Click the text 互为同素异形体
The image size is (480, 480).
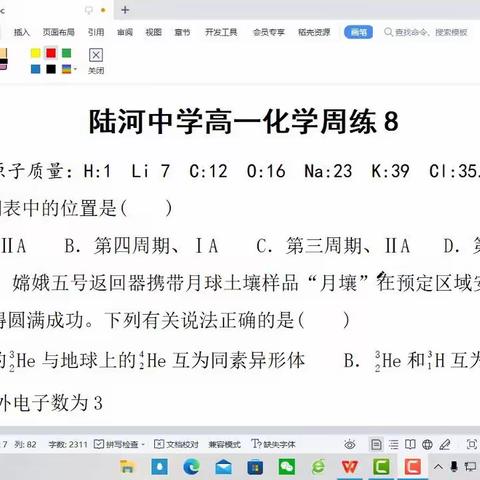238,360
